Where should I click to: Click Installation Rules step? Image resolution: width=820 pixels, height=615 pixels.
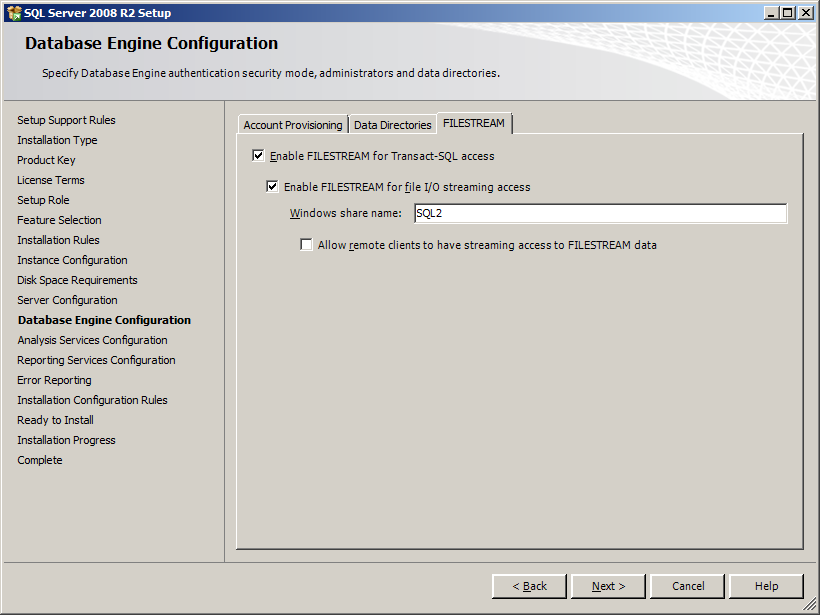click(x=59, y=240)
